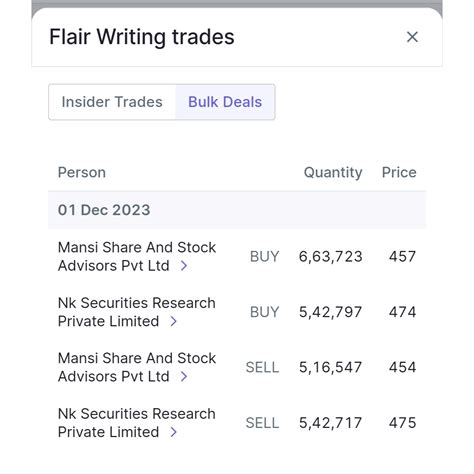This screenshot has width=474, height=474.
Task: Switch to Insider Trades tab
Action: coord(112,102)
